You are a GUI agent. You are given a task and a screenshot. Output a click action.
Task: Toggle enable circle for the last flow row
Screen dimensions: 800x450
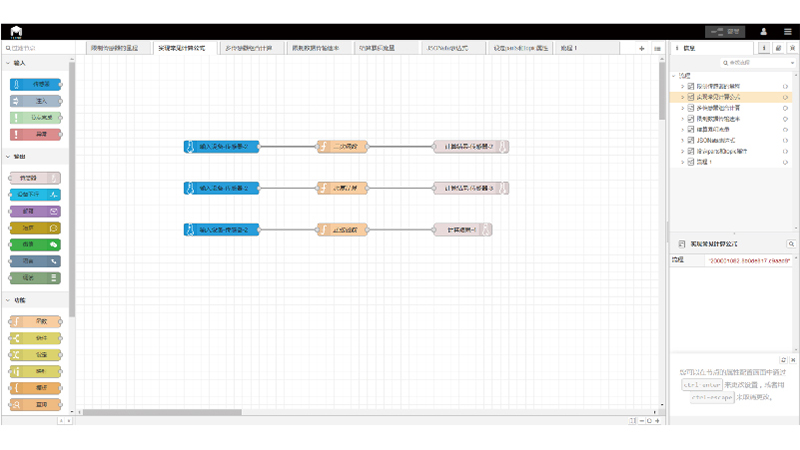click(785, 162)
